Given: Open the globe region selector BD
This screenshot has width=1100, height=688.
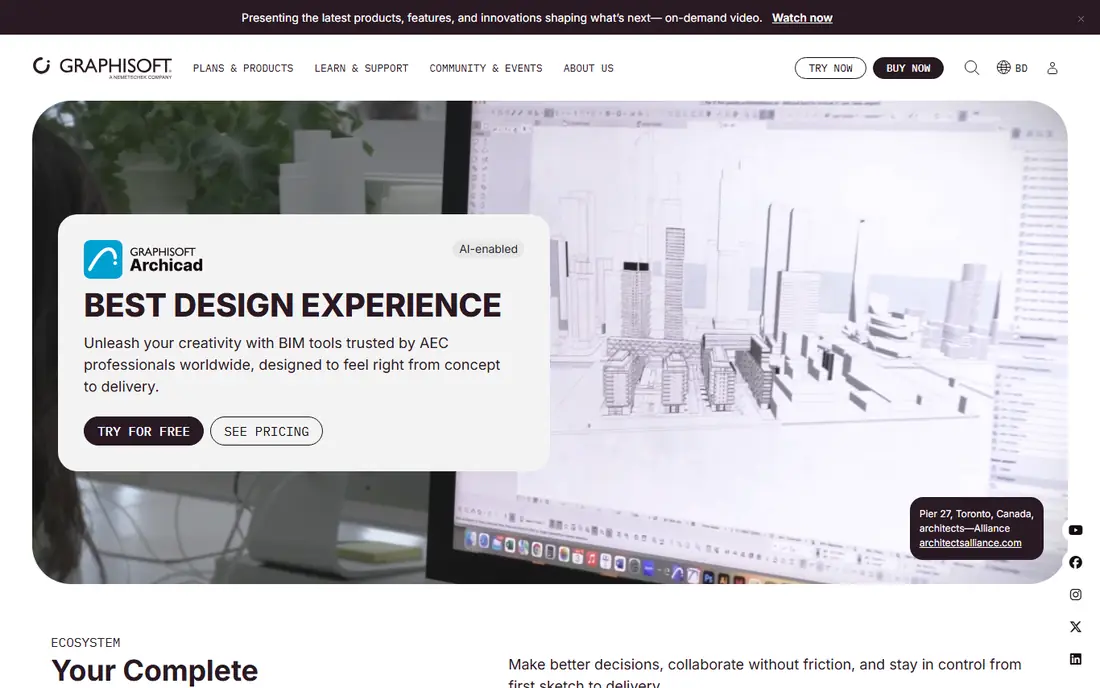Looking at the screenshot, I should pyautogui.click(x=1012, y=67).
